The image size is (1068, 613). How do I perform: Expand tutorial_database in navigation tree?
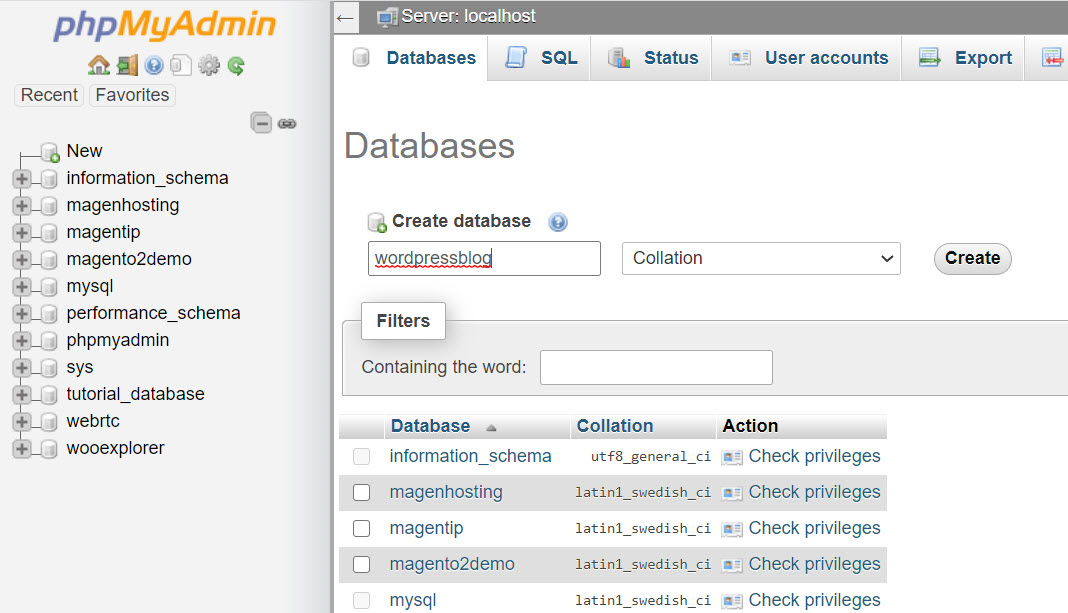(22, 394)
